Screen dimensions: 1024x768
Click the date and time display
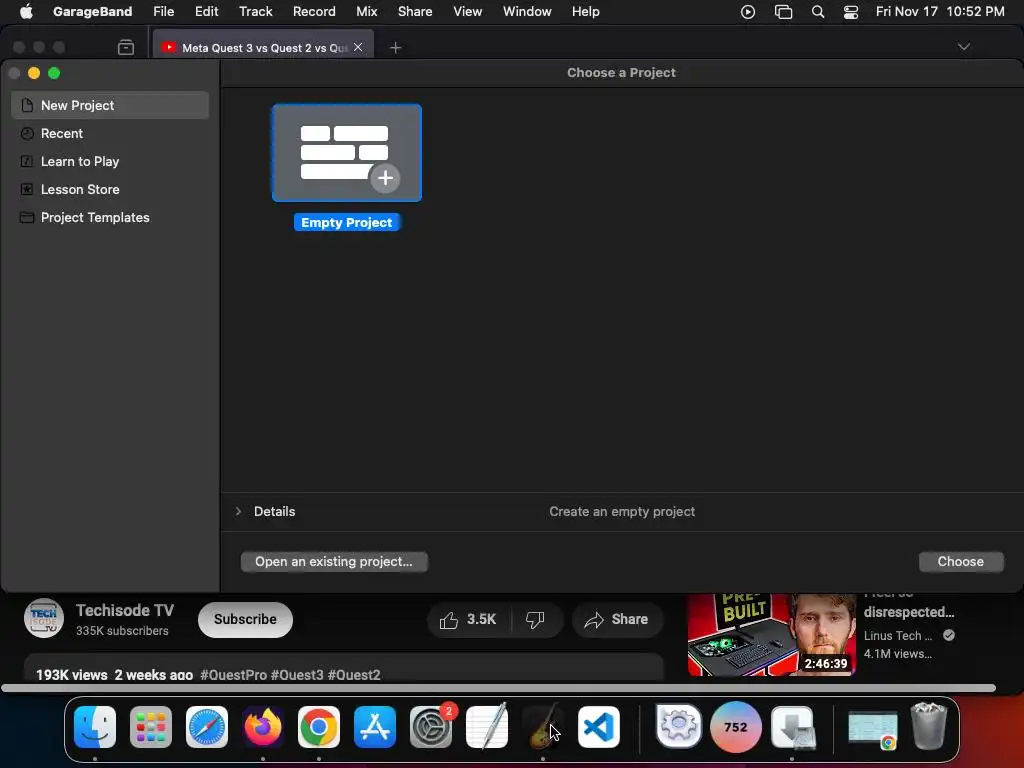click(x=940, y=12)
